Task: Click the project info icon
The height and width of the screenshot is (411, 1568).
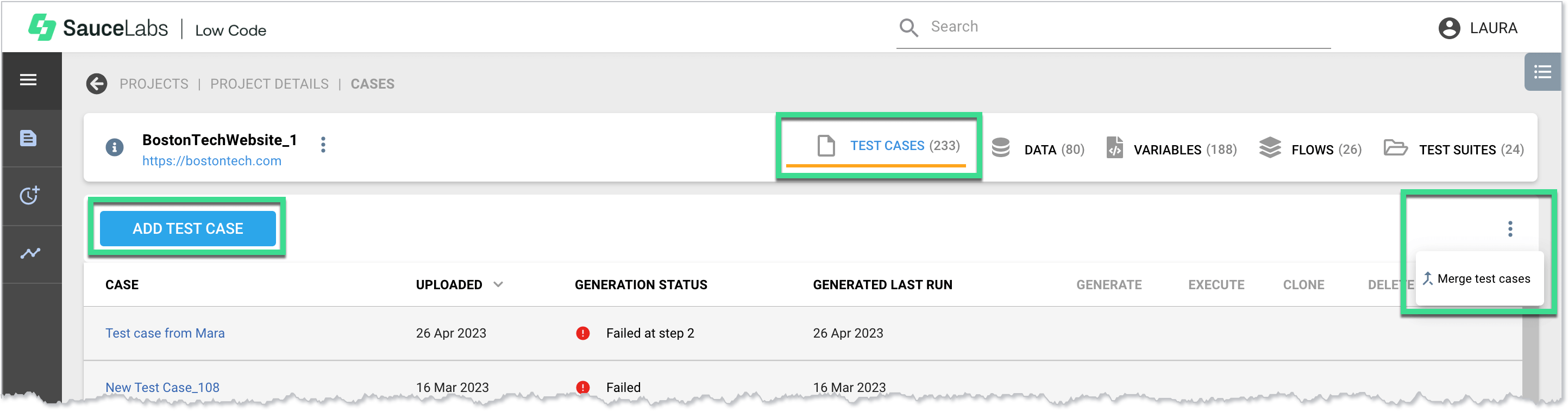Action: (x=115, y=147)
